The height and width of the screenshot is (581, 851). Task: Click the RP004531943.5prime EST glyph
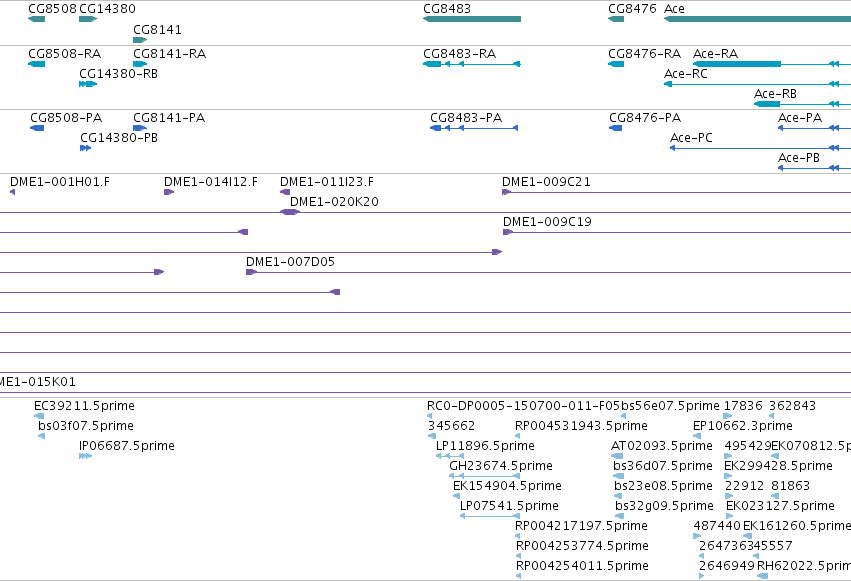(518, 436)
